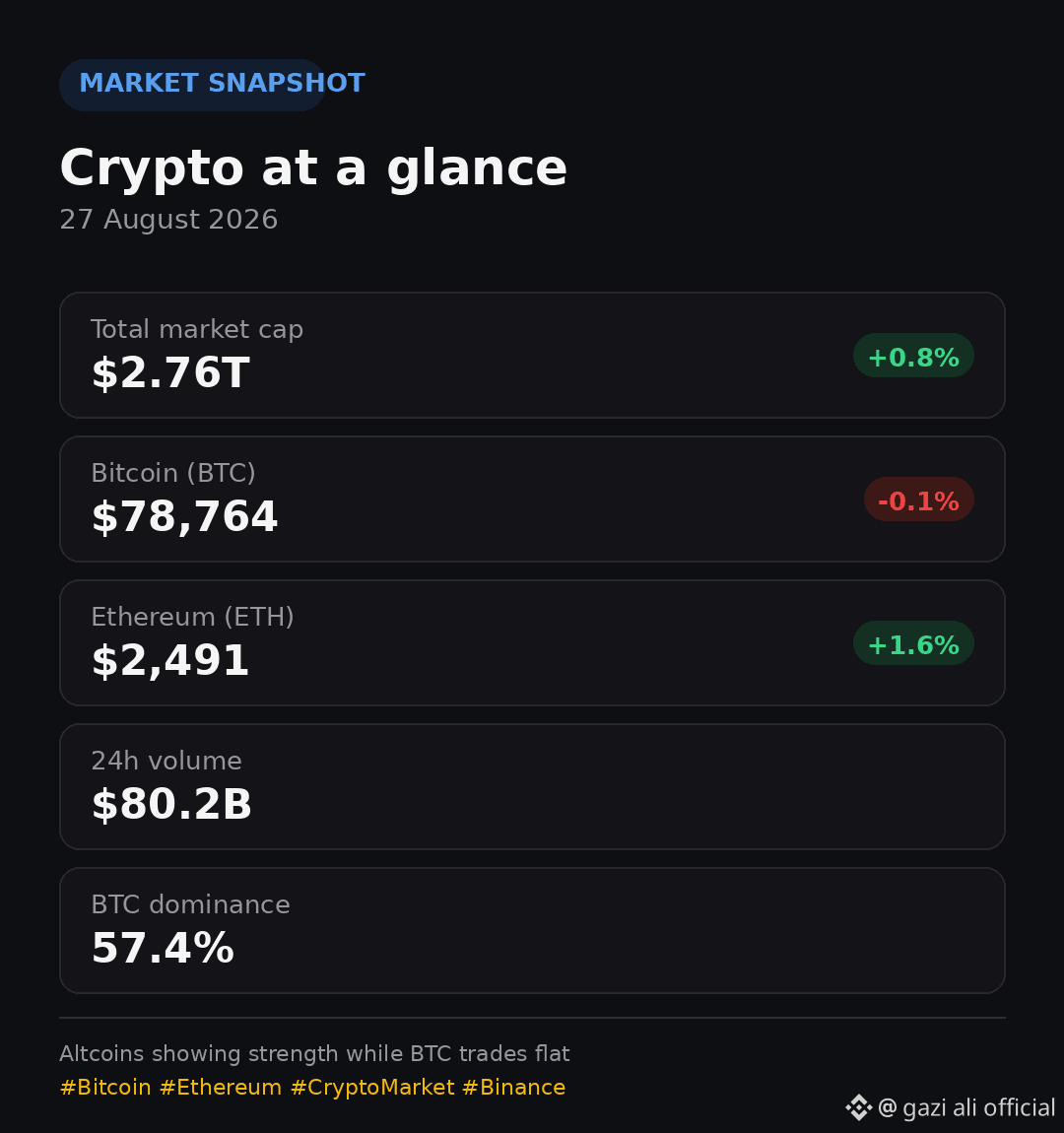Screen dimensions: 1064x1133
Task: Select the -0.1% Bitcoin change badge
Action: 919,500
